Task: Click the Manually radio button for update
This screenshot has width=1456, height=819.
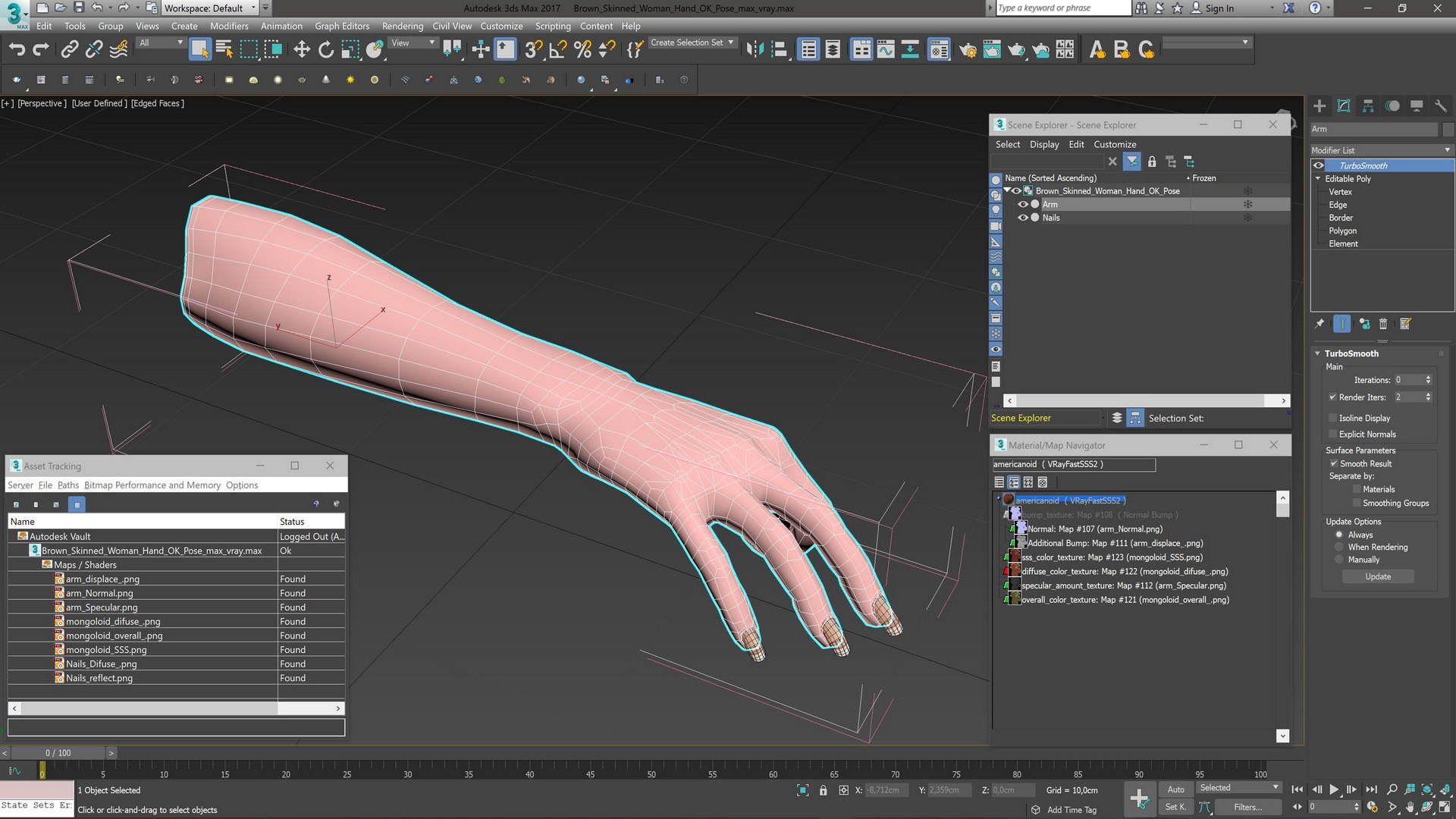Action: tap(1339, 559)
